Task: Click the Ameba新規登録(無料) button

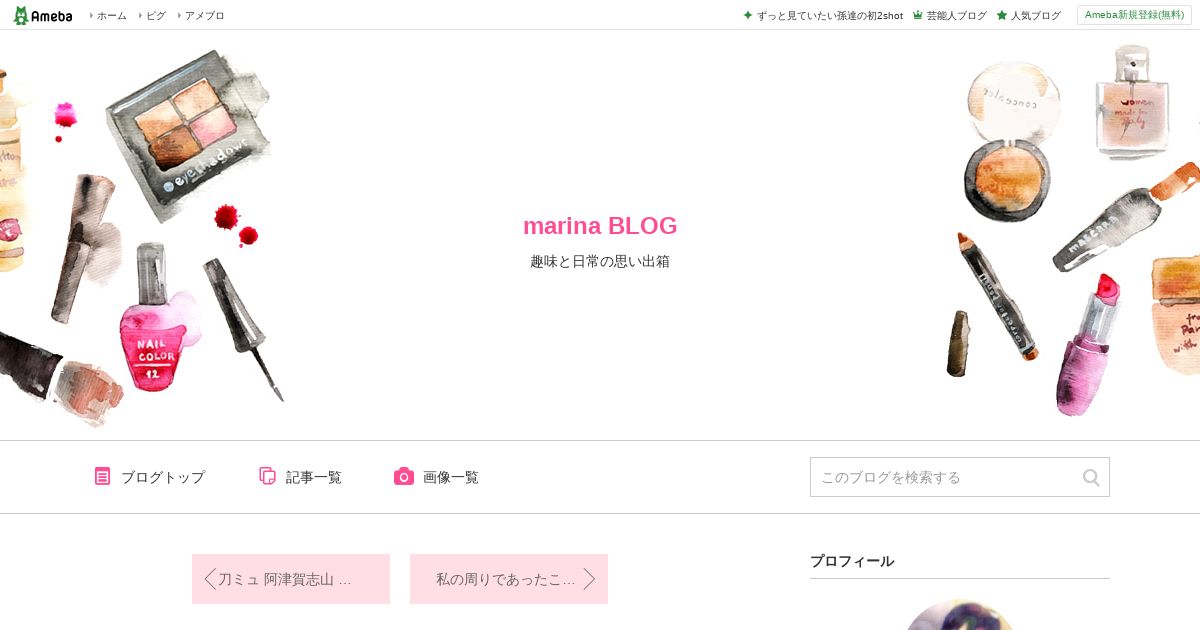Action: pyautogui.click(x=1134, y=15)
